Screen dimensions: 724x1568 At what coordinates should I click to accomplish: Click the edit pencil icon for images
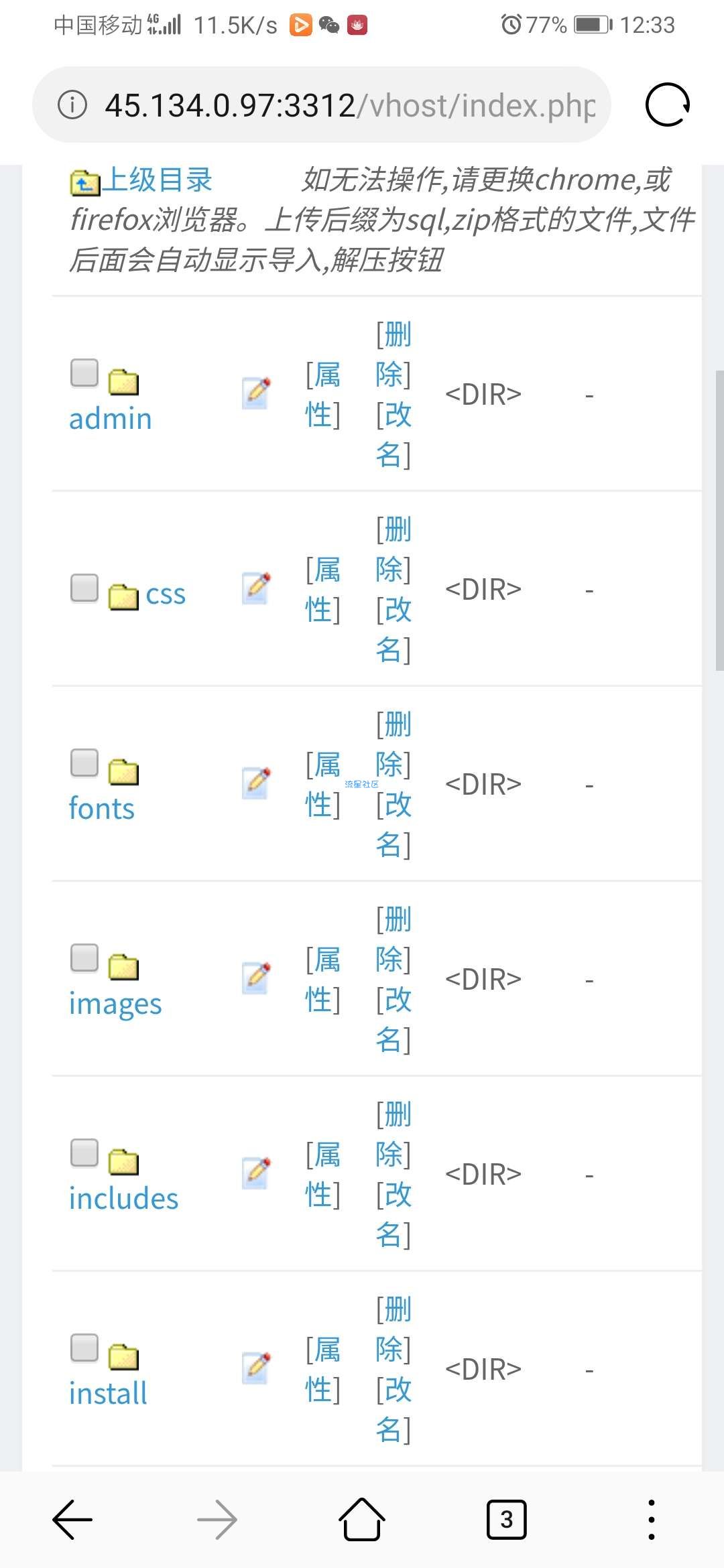click(256, 978)
